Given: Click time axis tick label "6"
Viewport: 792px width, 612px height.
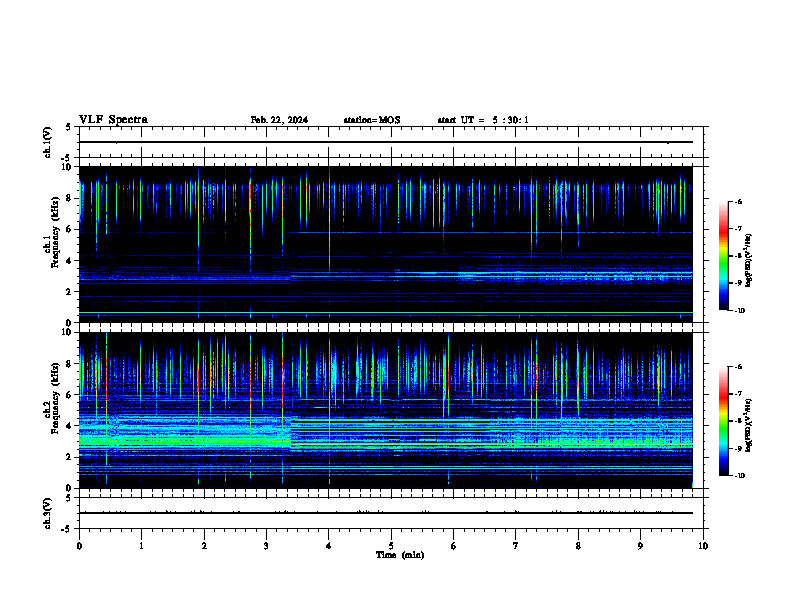Looking at the screenshot, I should click(x=453, y=546).
